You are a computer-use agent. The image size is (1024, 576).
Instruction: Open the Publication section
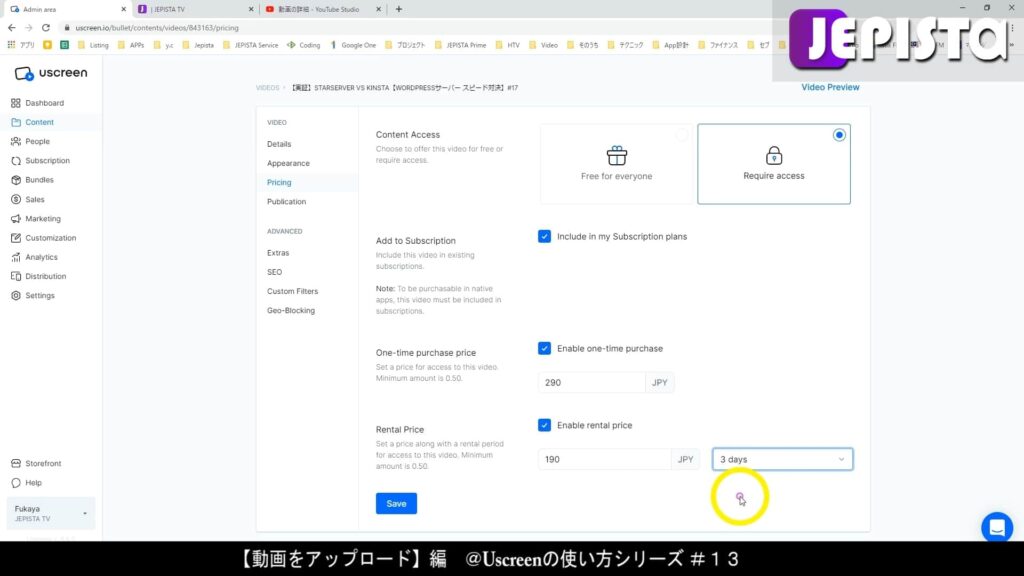[x=286, y=202]
